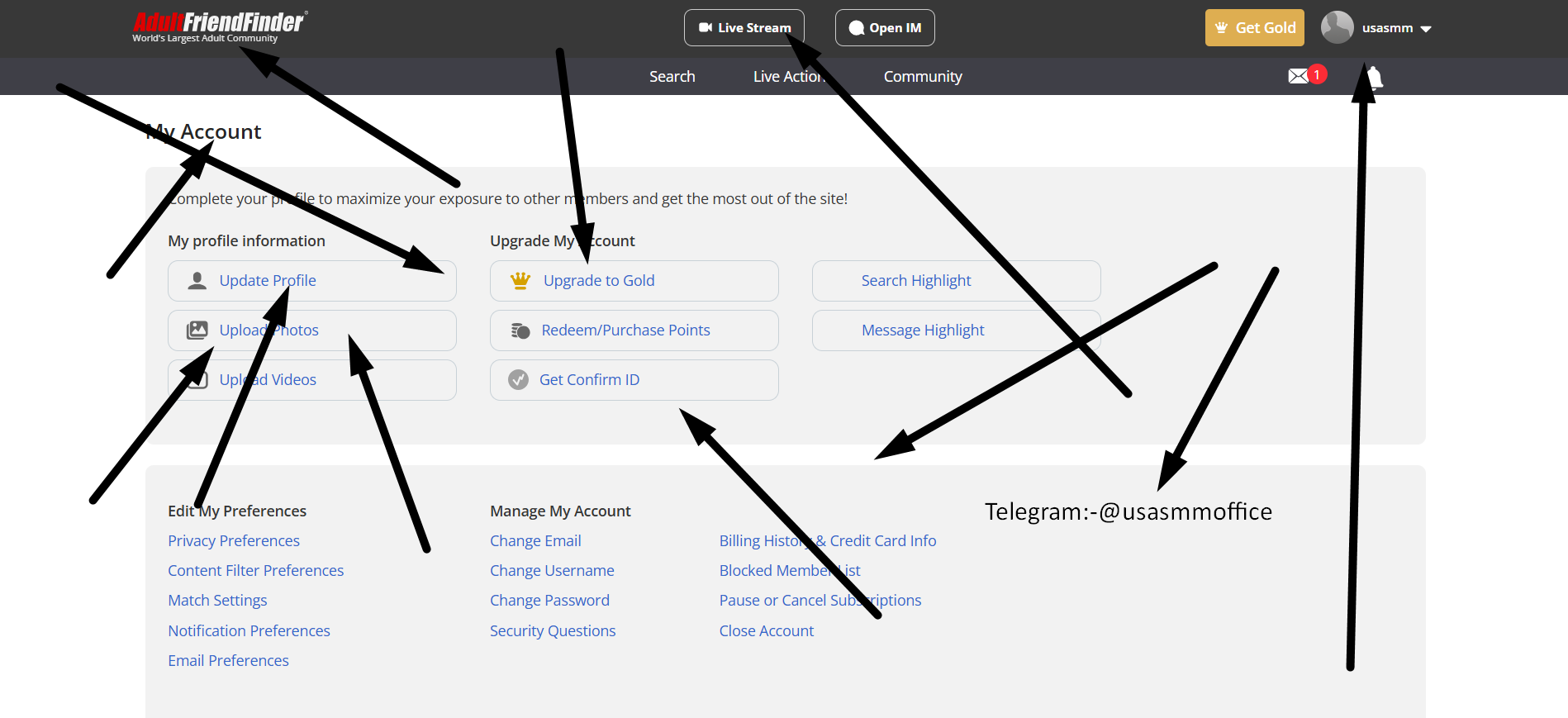The height and width of the screenshot is (718, 1568).
Task: Open the notifications bell icon
Action: click(x=1374, y=77)
